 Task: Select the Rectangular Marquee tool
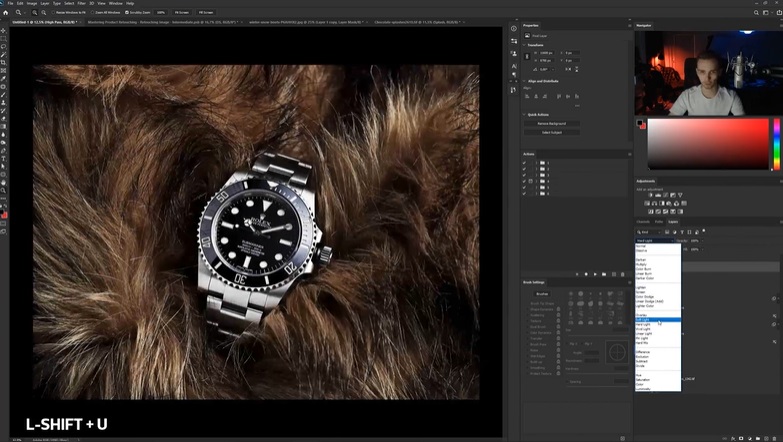[3, 38]
